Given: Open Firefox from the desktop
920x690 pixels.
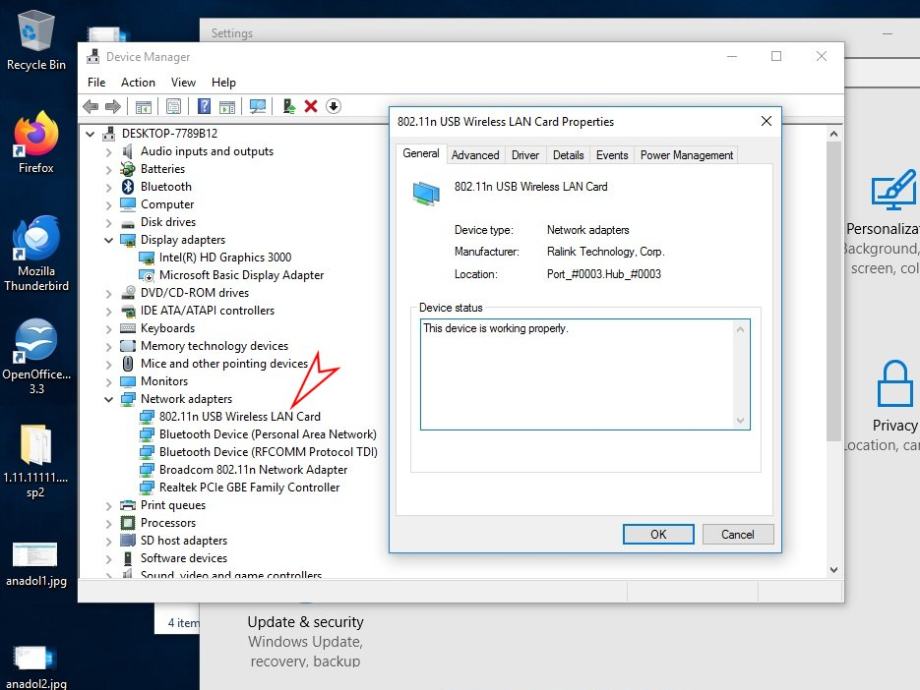Looking at the screenshot, I should pos(36,141).
